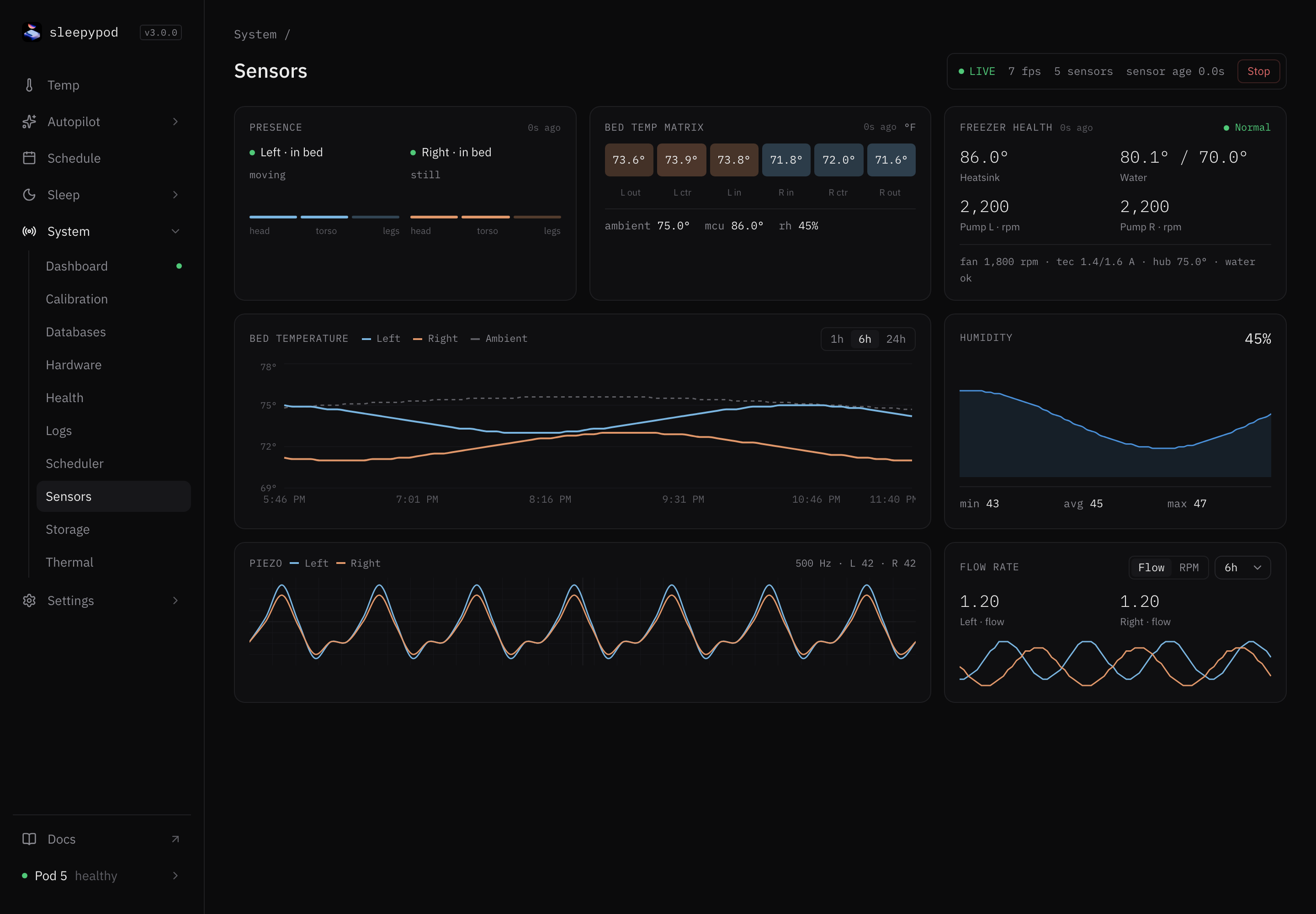Open the Hardware page
1316x914 pixels.
(113, 365)
